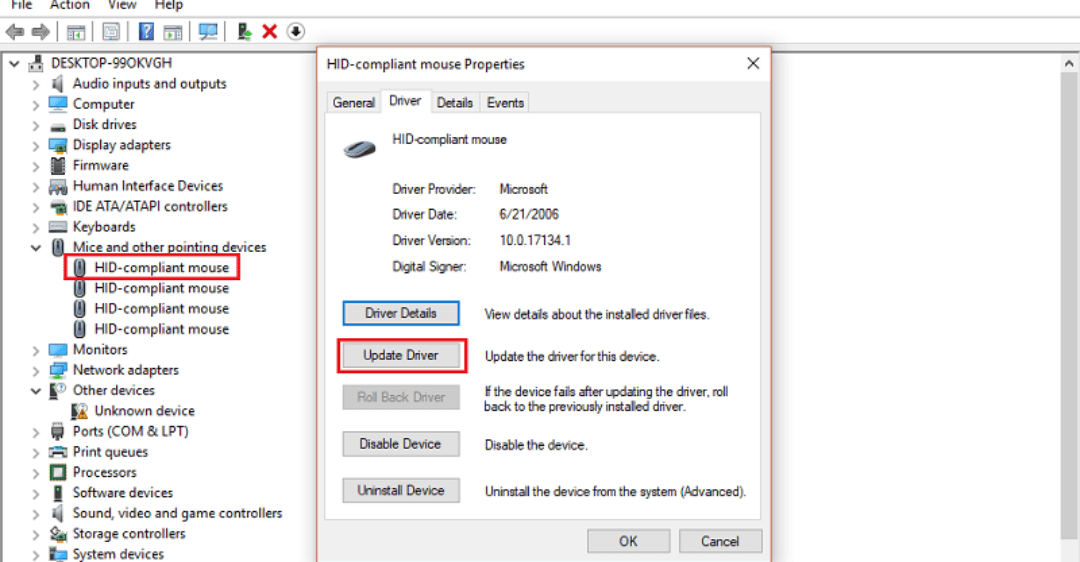Click the Ports (COM & LPT) plug icon

(58, 432)
